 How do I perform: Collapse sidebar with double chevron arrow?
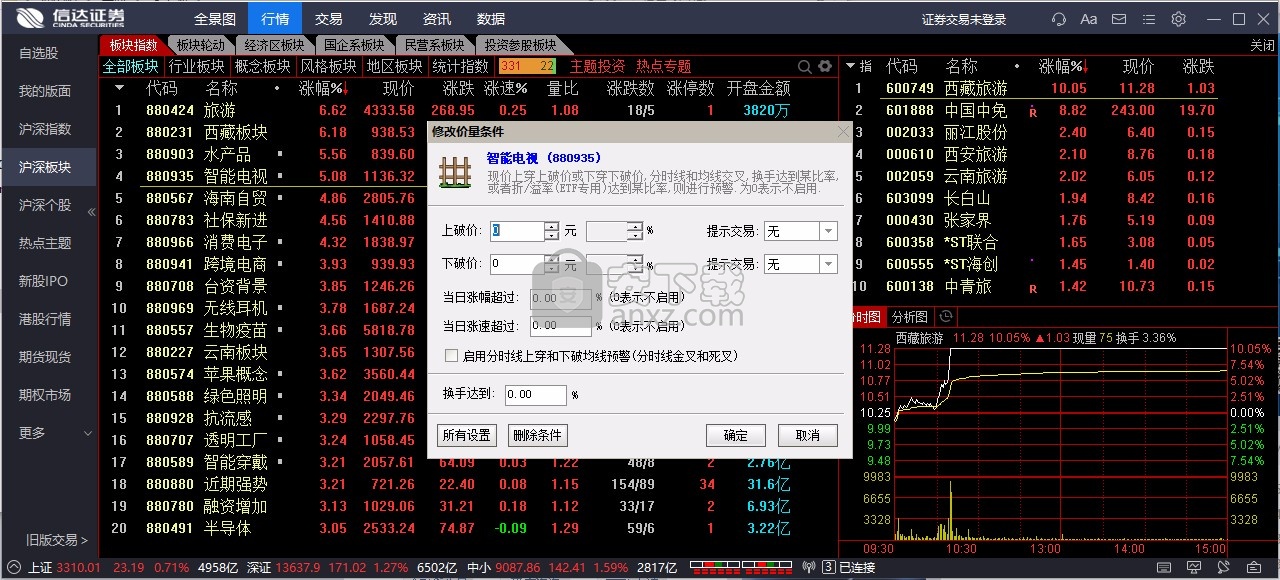click(x=92, y=212)
